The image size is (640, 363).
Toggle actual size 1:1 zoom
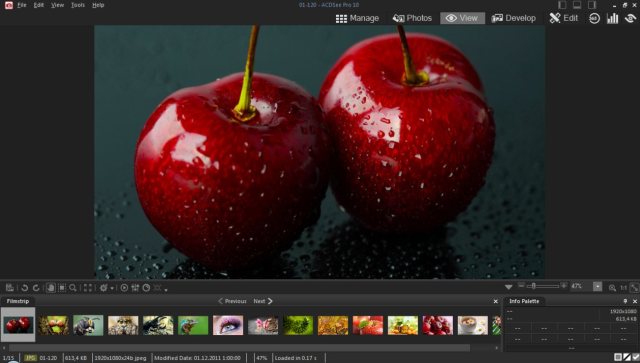623,288
